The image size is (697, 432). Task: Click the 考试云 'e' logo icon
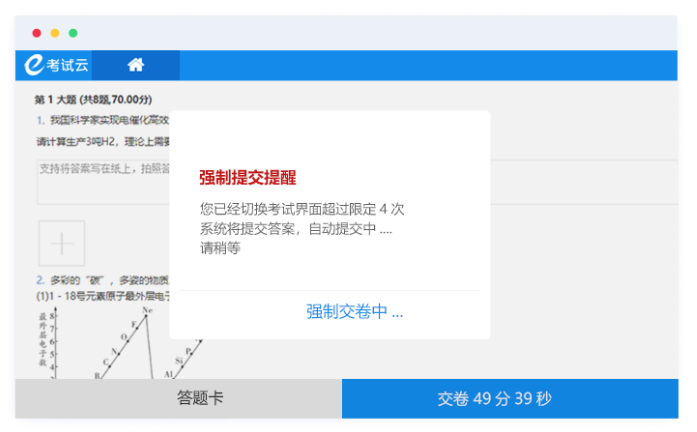click(35, 65)
